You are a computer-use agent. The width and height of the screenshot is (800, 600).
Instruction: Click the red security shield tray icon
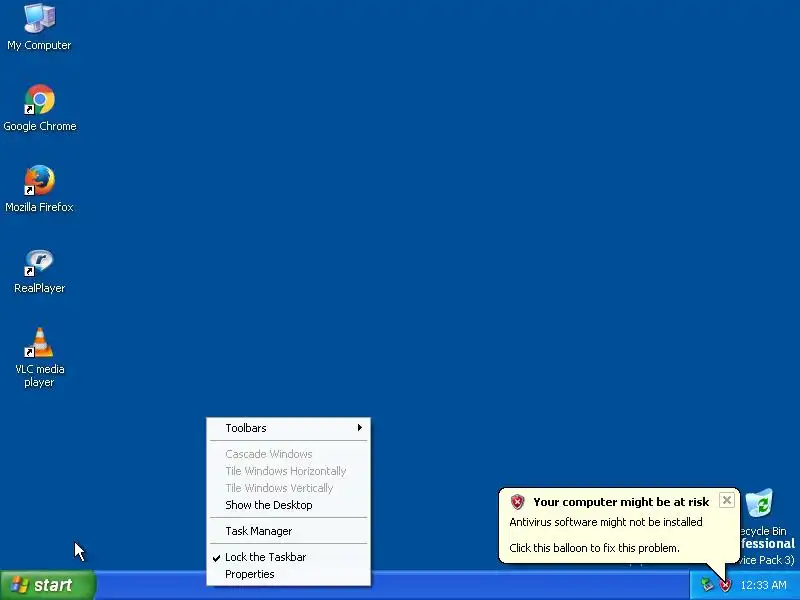(725, 585)
